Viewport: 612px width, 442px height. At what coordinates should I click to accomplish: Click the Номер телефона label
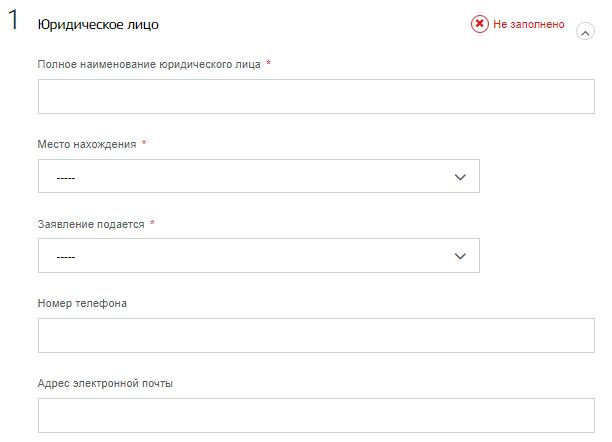click(82, 303)
